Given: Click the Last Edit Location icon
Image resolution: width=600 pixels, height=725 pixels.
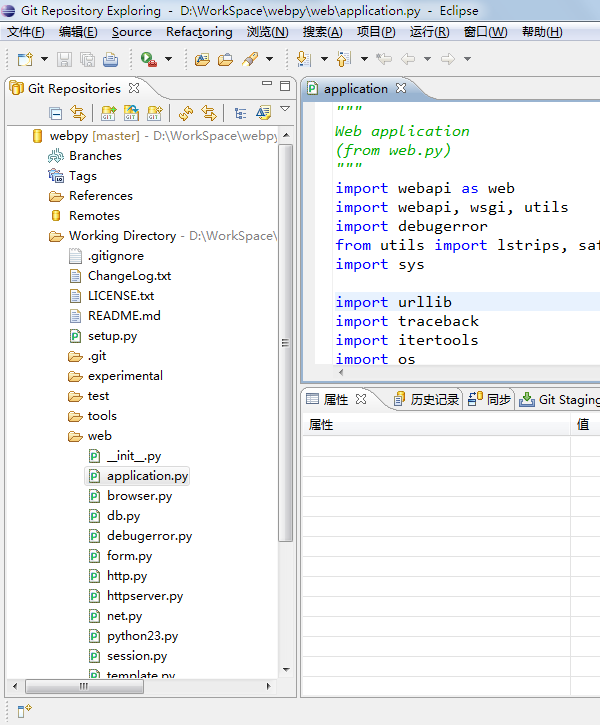Looking at the screenshot, I should 384,59.
